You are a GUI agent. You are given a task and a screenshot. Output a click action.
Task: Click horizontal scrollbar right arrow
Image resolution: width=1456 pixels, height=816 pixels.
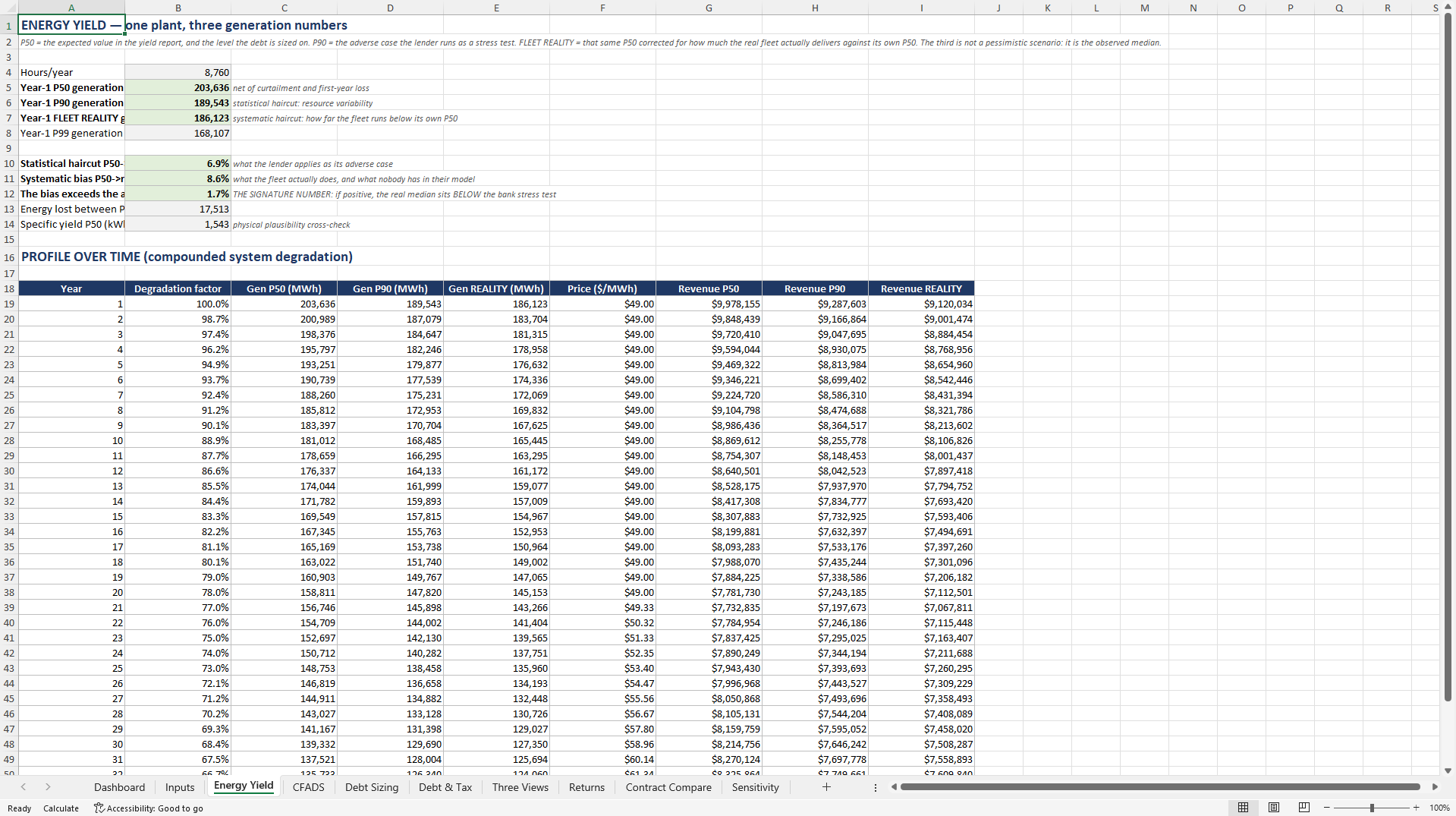tap(1435, 787)
